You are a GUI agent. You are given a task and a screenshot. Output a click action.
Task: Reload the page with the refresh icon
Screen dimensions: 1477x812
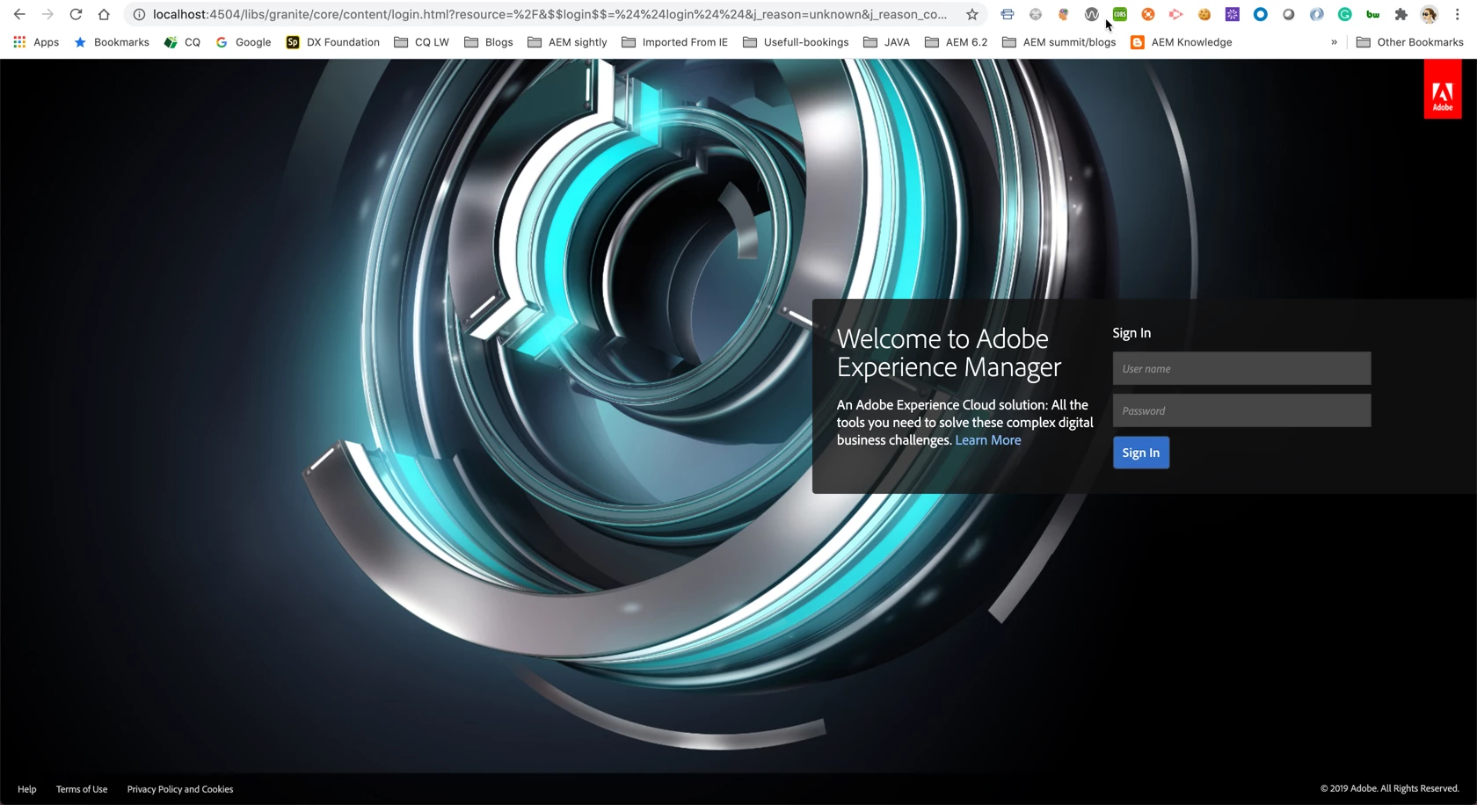pyautogui.click(x=76, y=14)
